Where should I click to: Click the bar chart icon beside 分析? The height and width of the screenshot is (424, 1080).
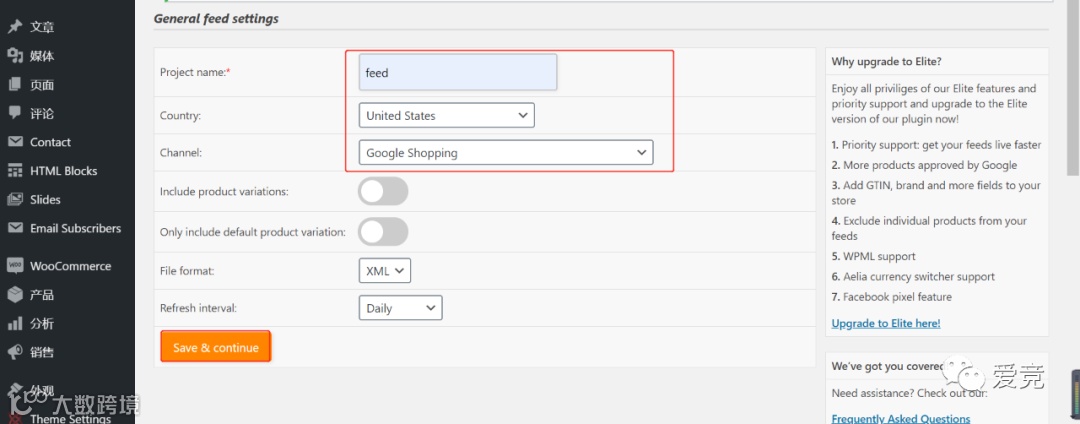point(15,324)
